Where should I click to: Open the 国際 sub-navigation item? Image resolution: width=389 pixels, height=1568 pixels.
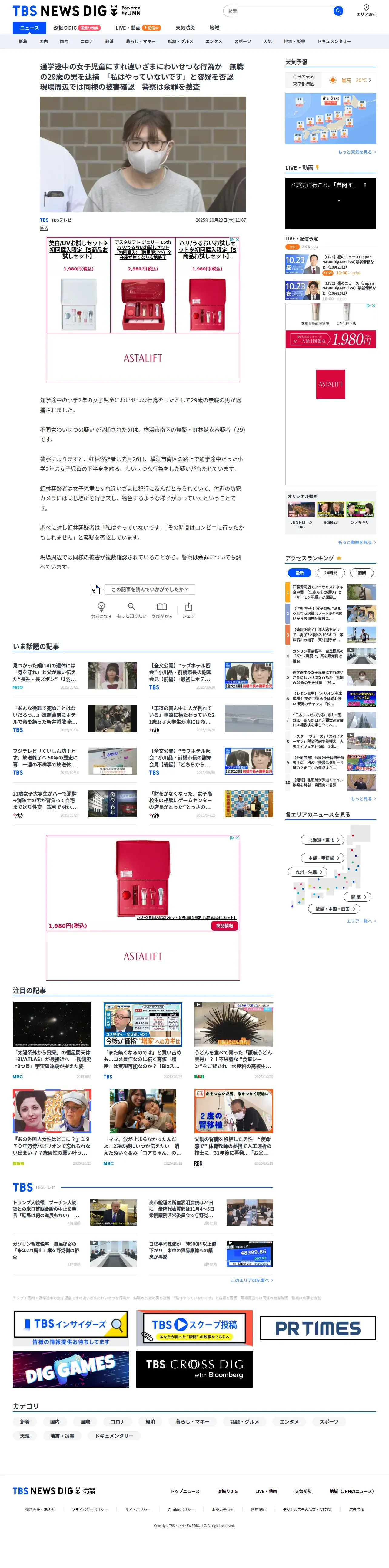click(x=64, y=41)
